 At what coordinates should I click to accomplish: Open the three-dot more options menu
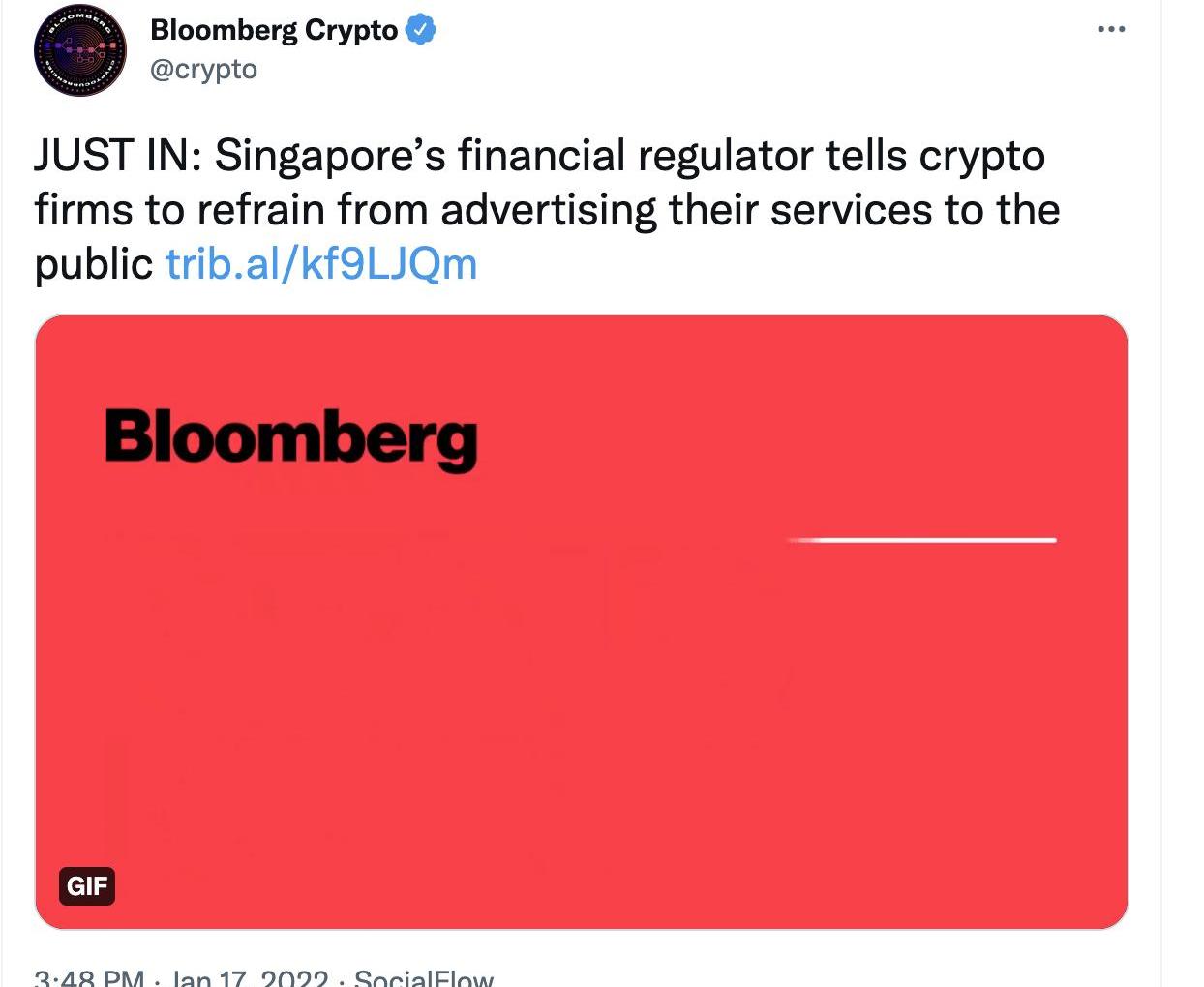pyautogui.click(x=1111, y=30)
